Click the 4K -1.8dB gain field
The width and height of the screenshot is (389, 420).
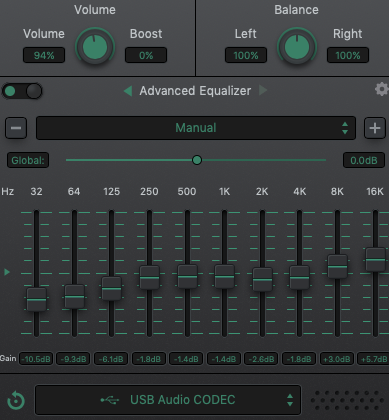(299, 359)
